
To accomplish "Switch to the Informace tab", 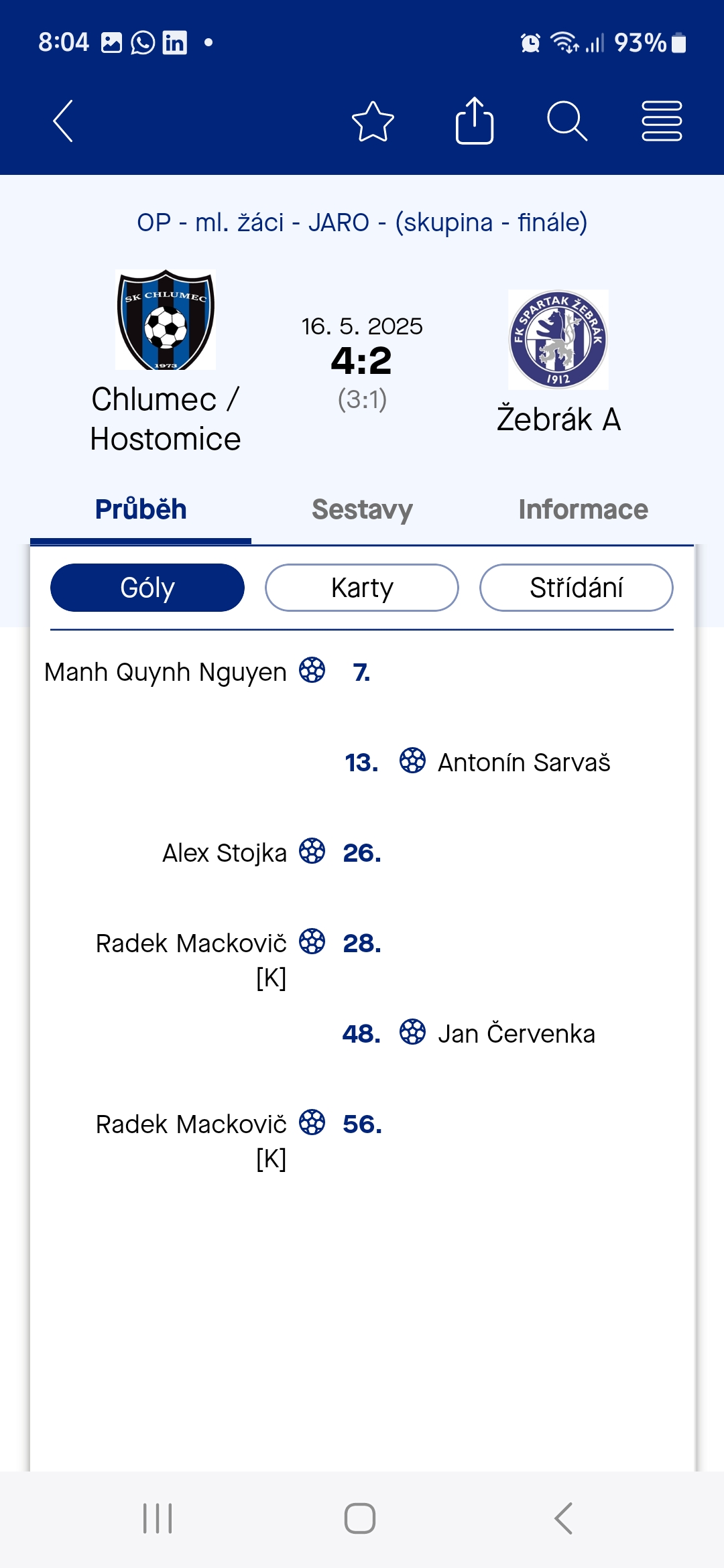I will pos(583,509).
